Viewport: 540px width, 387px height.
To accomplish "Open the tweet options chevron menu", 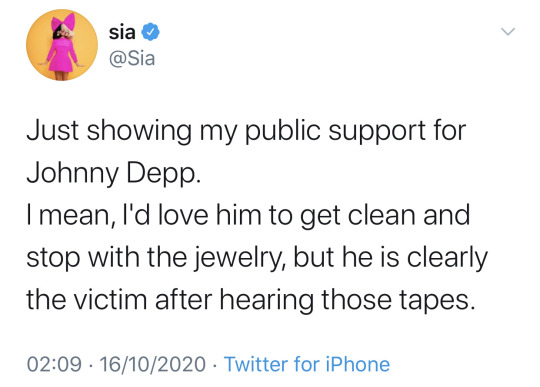I will (x=508, y=32).
